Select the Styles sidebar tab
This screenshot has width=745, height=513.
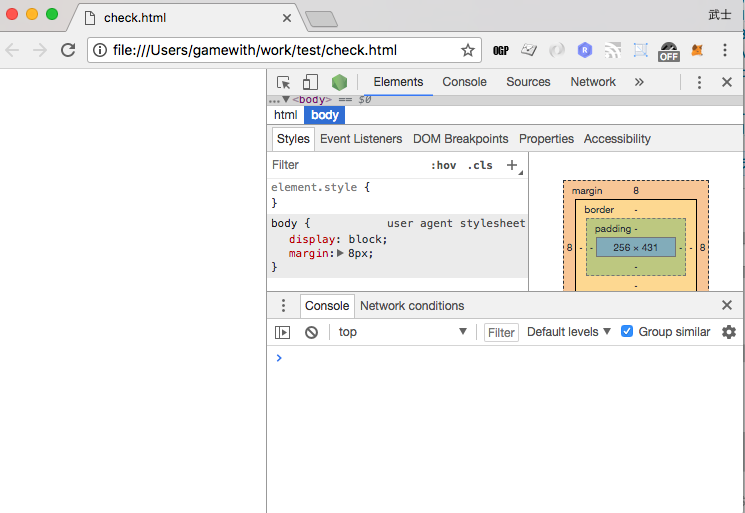[x=293, y=139]
